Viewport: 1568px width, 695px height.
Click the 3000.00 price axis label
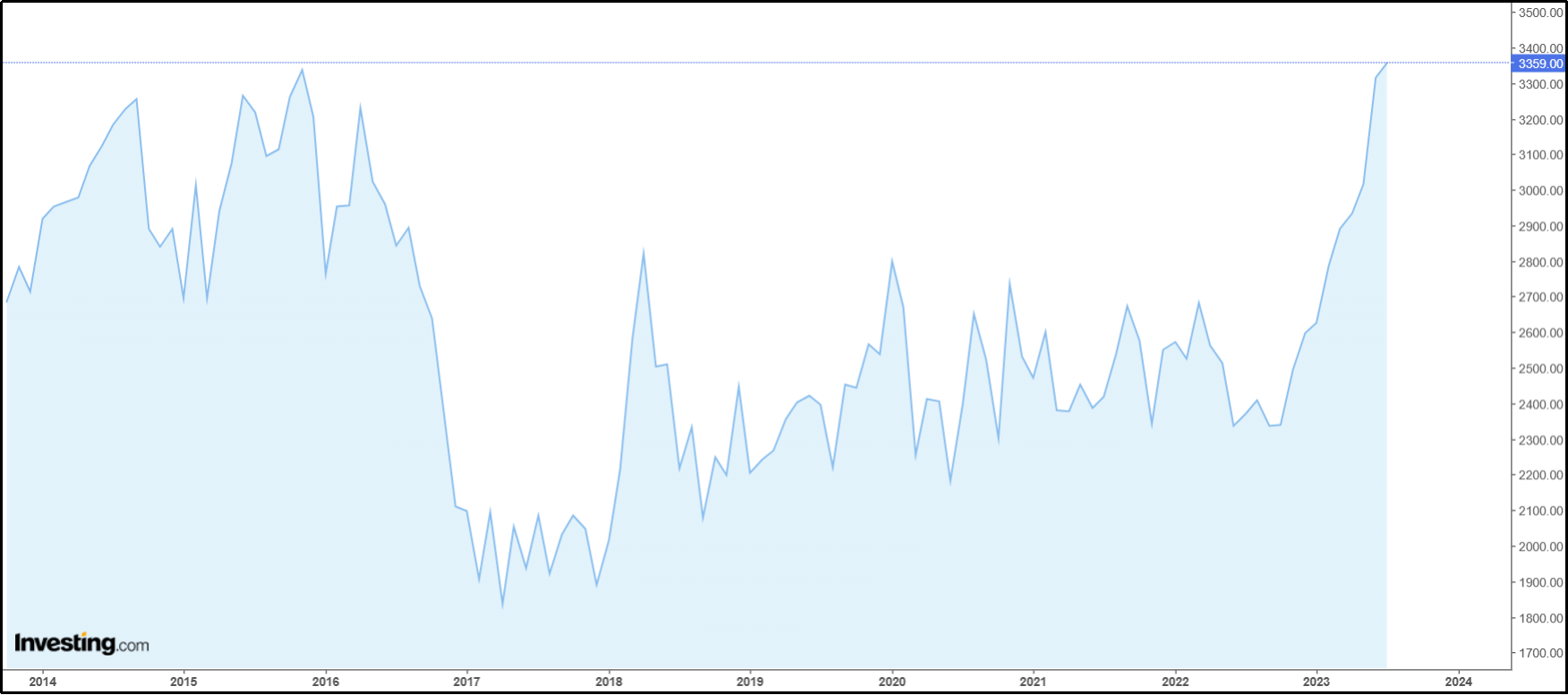1540,191
